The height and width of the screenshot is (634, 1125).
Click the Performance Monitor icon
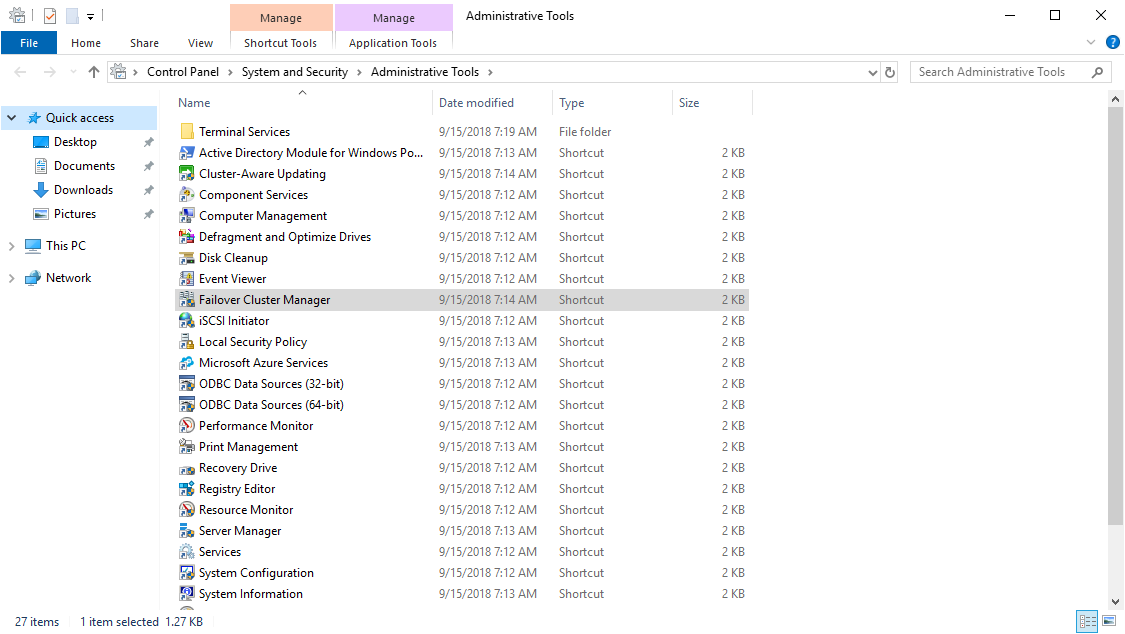point(187,425)
